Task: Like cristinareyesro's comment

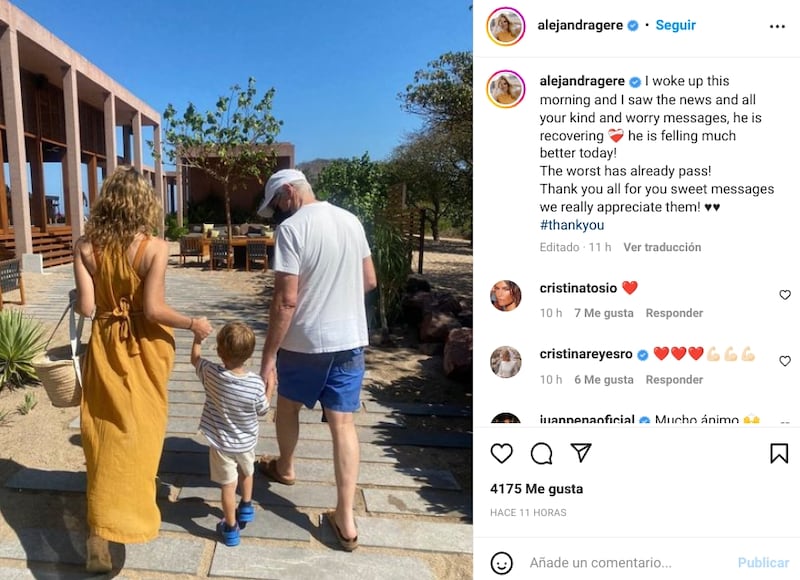Action: click(785, 361)
